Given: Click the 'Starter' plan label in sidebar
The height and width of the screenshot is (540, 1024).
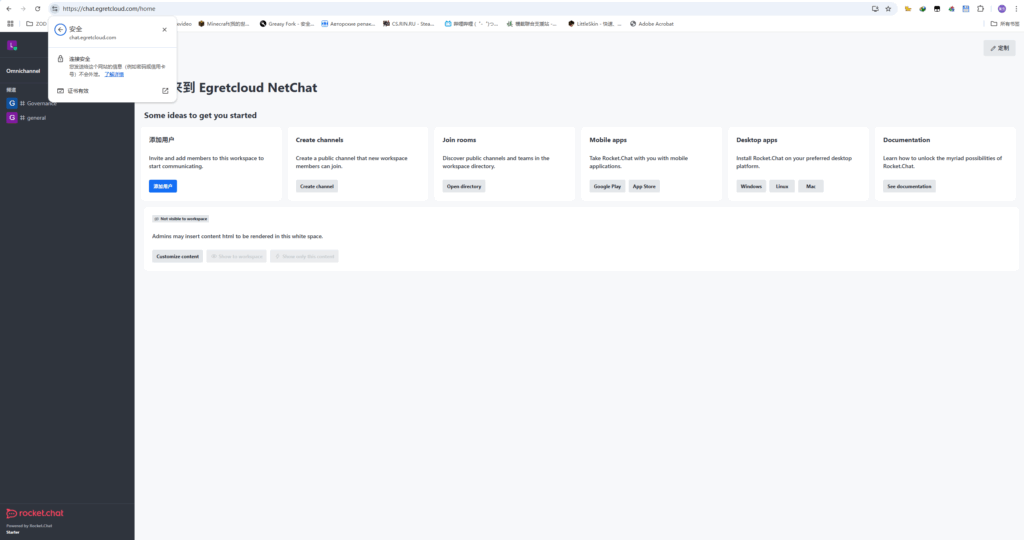Looking at the screenshot, I should click(13, 532).
